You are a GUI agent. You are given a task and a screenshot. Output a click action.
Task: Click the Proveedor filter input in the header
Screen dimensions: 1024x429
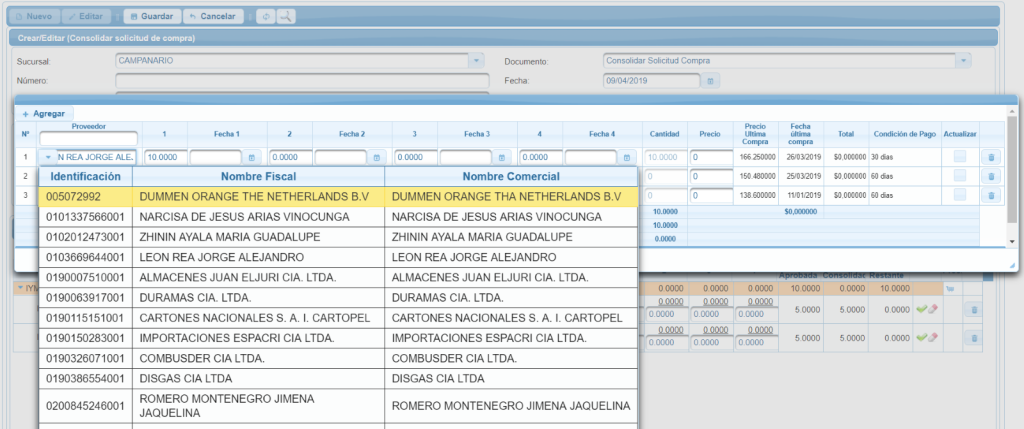click(x=89, y=138)
